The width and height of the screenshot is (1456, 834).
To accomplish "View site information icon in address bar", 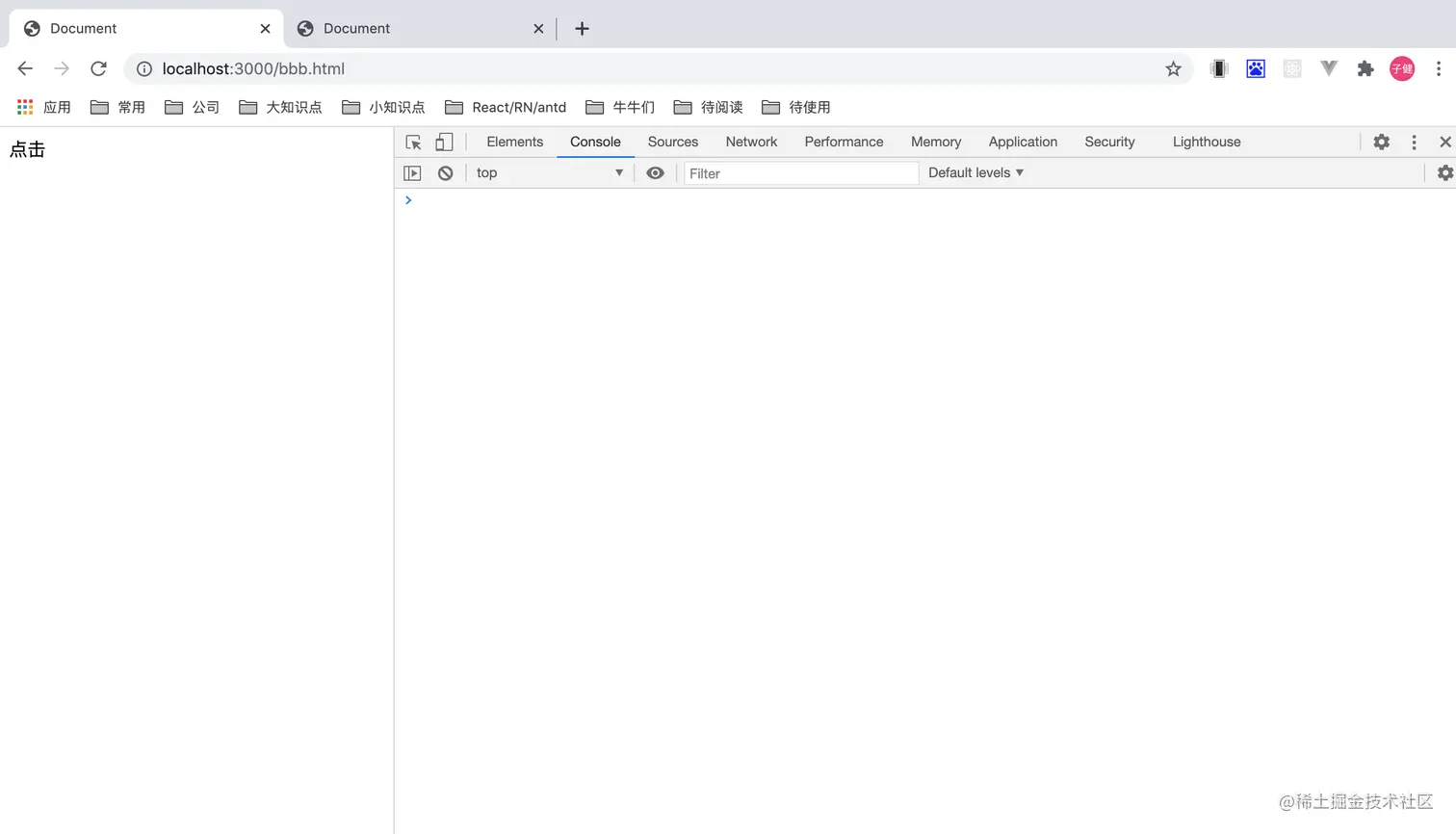I will point(144,68).
